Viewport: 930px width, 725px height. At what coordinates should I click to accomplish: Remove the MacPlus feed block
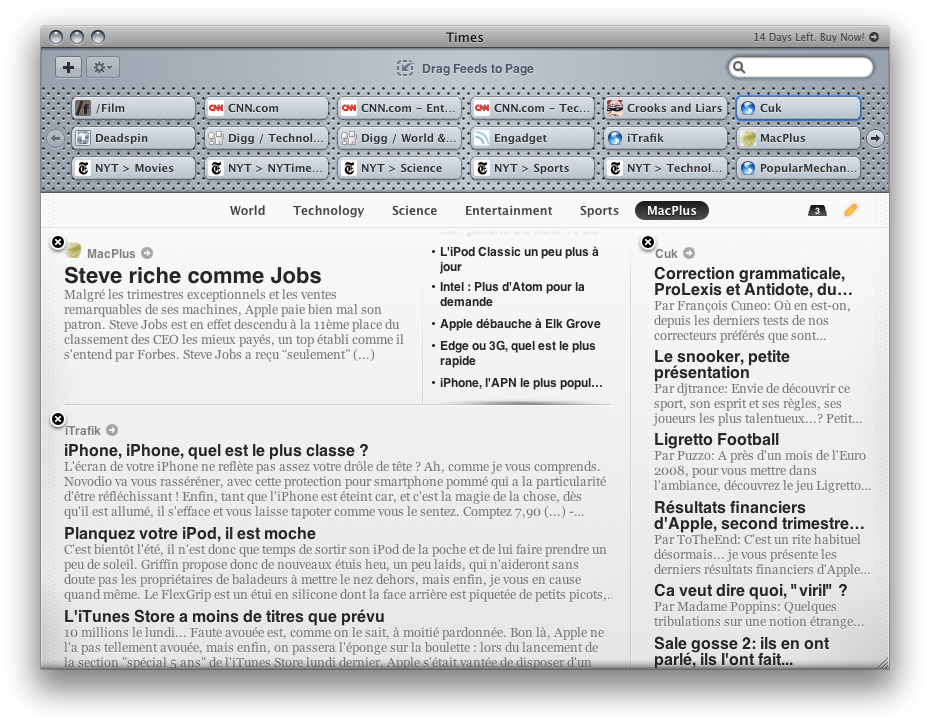click(x=58, y=242)
